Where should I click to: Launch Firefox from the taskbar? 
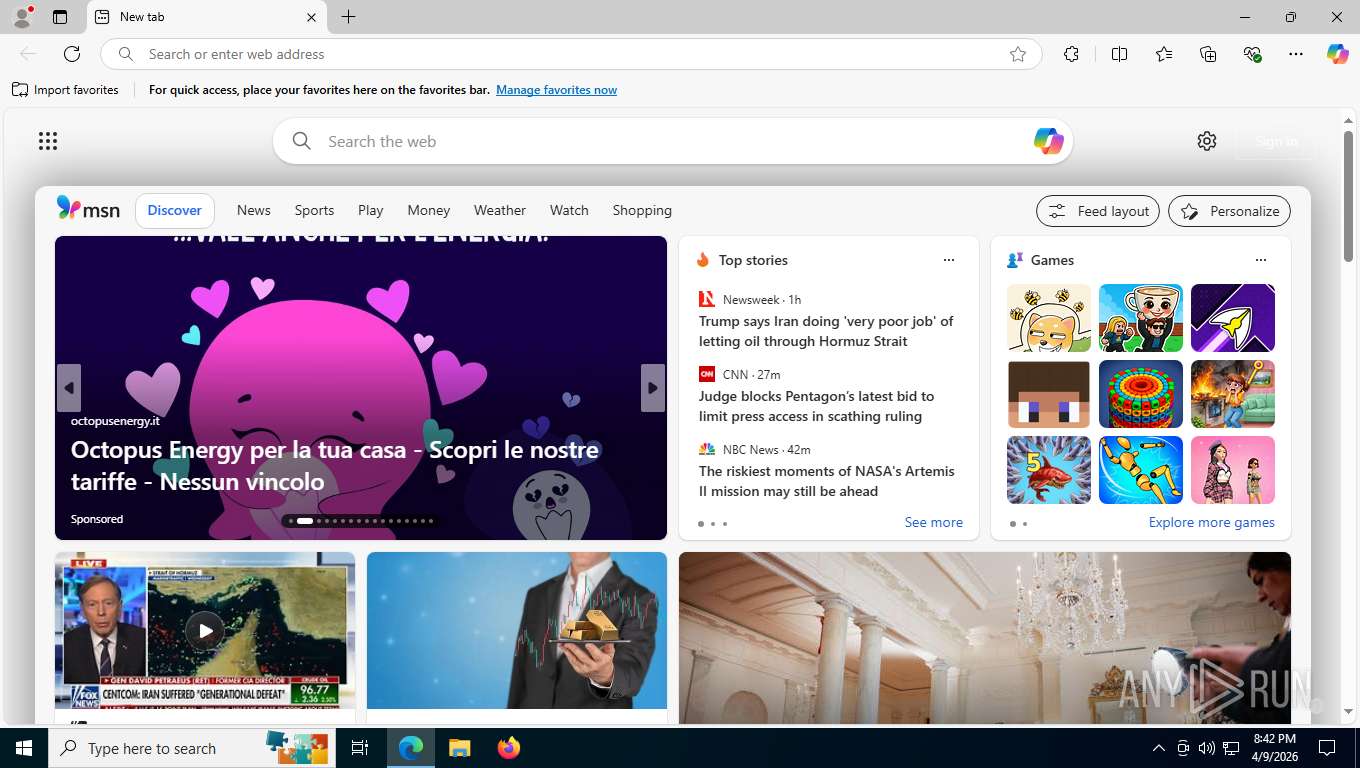(509, 748)
